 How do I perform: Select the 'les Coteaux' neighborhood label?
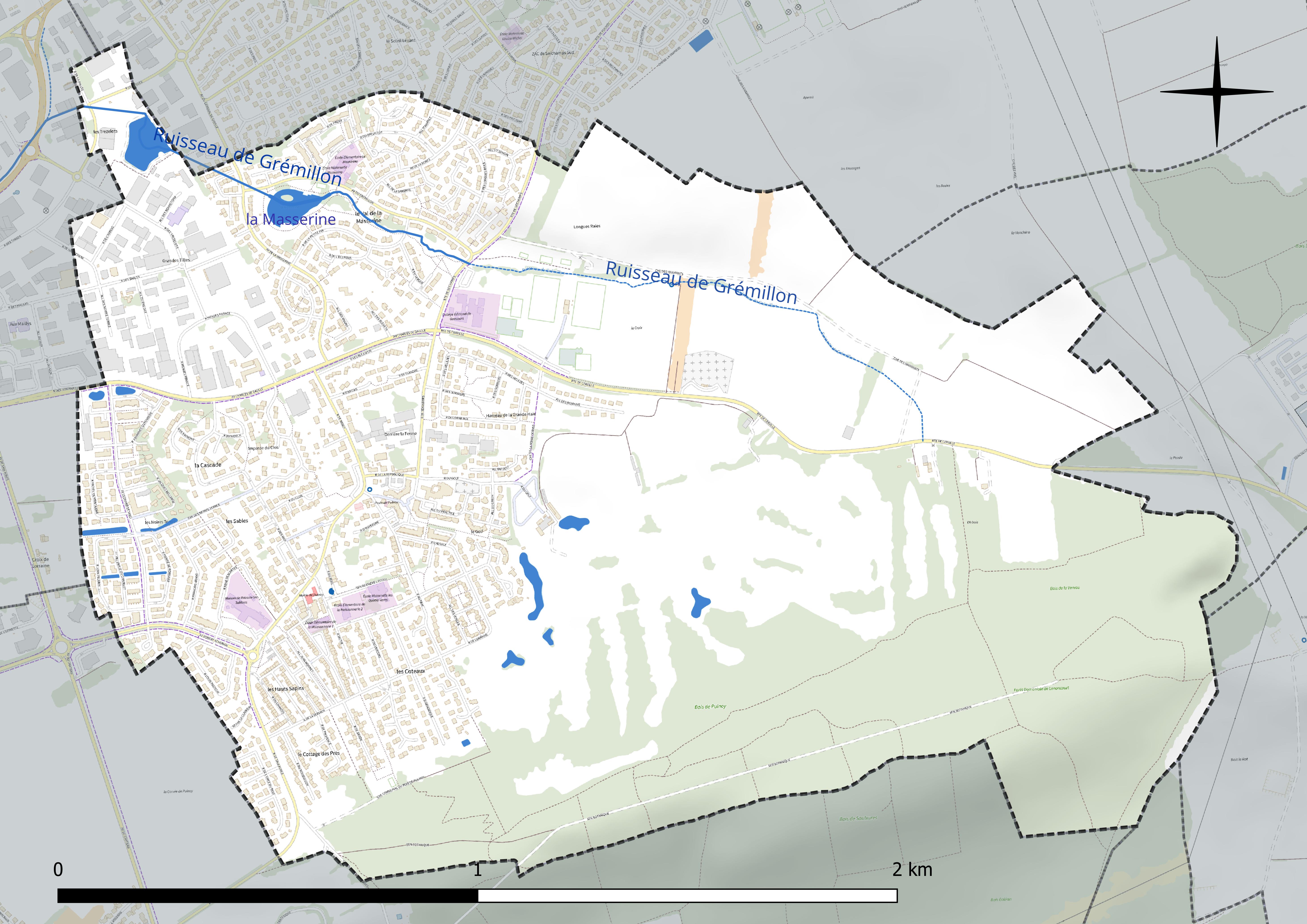(411, 671)
